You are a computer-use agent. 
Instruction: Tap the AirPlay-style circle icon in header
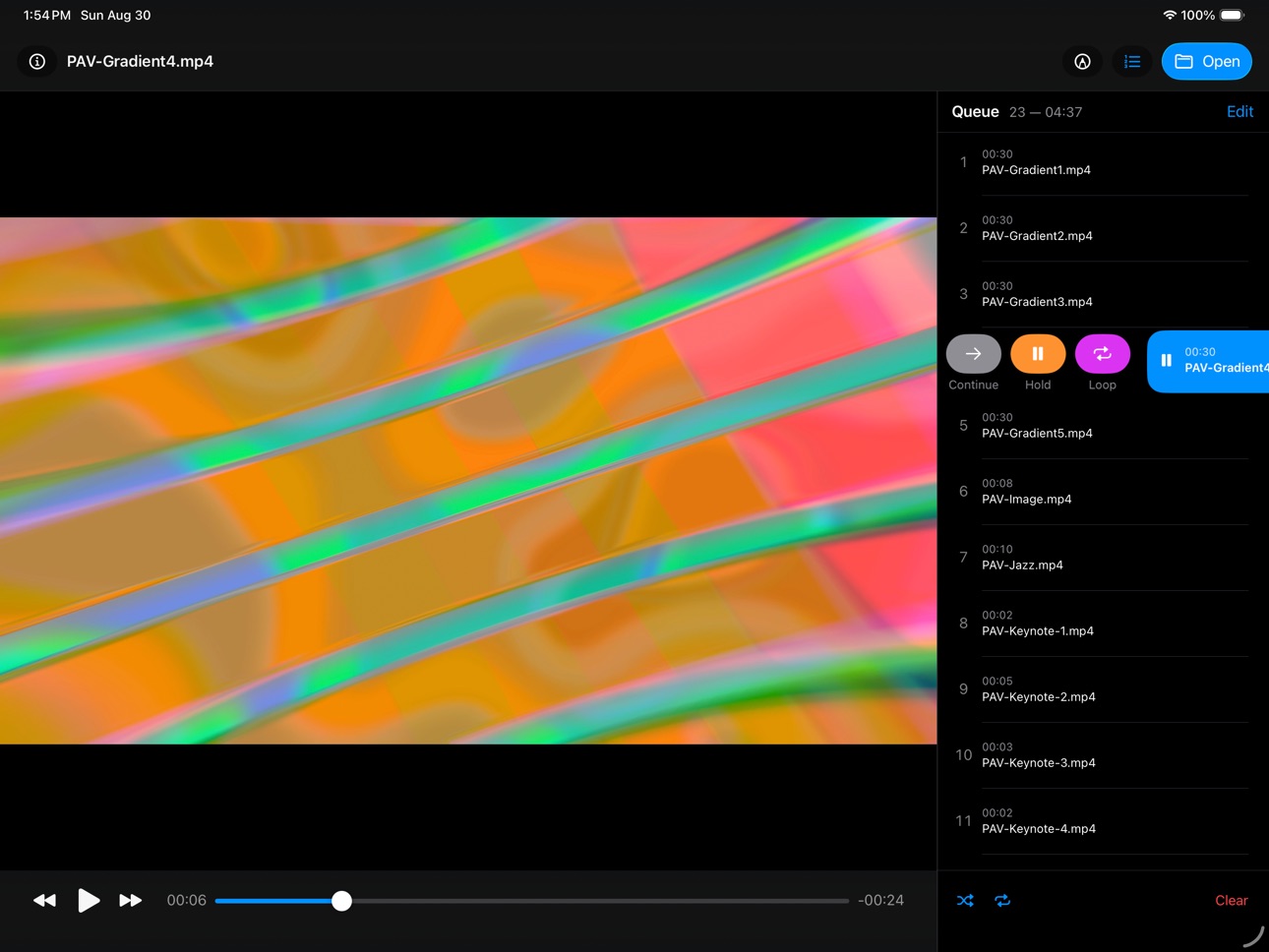1082,61
